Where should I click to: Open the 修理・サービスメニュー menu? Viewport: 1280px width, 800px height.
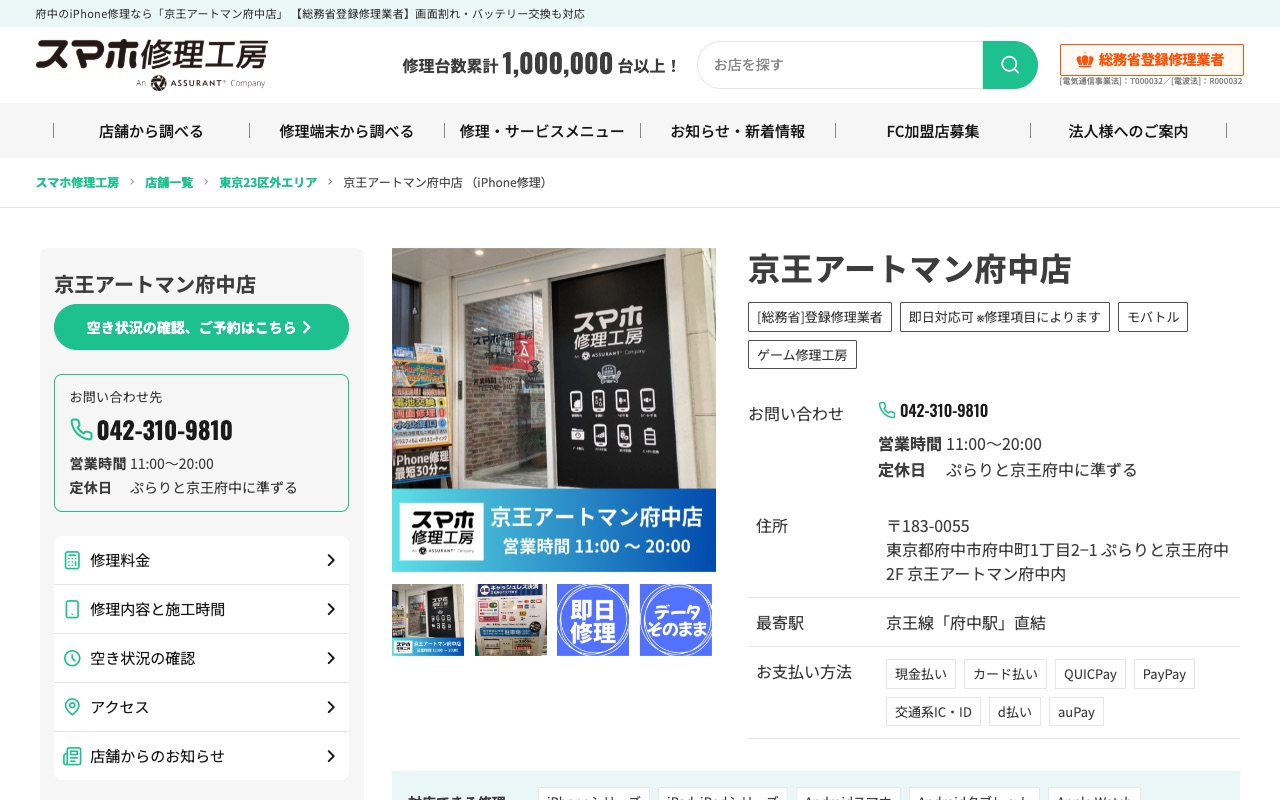coord(542,131)
